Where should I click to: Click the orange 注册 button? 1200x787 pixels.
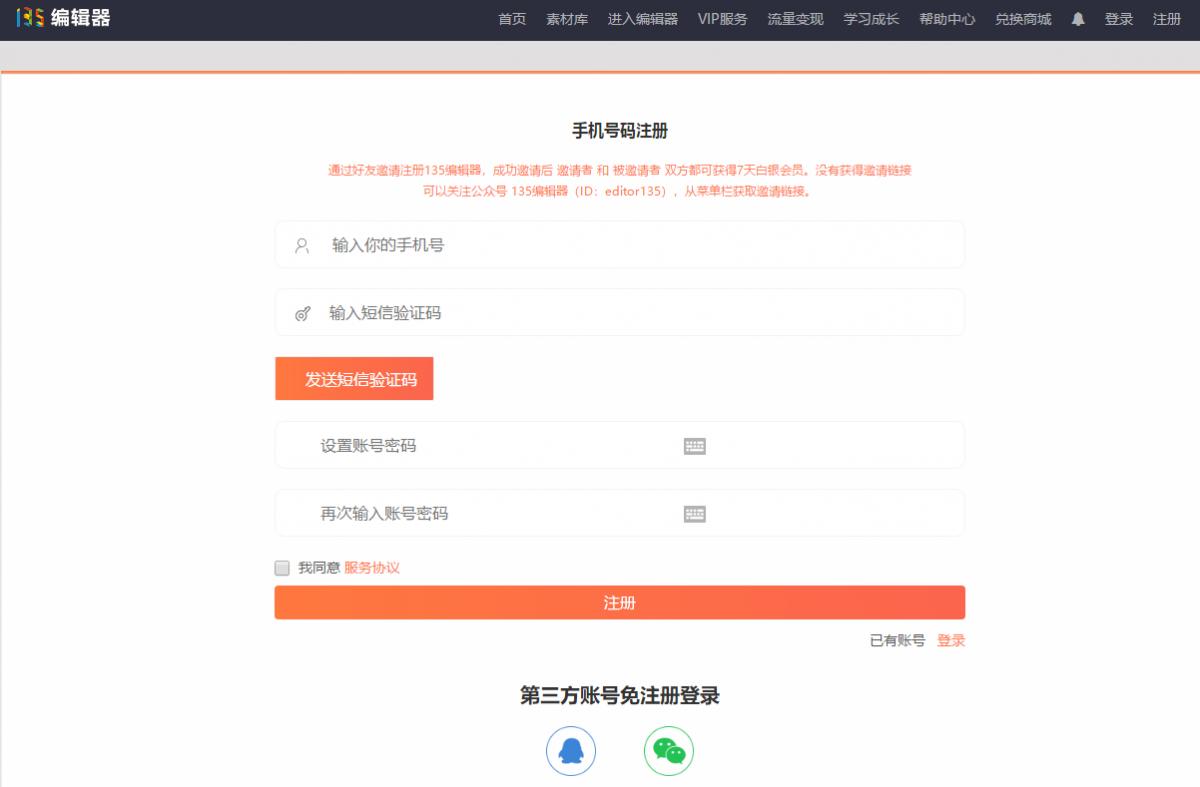pos(619,602)
